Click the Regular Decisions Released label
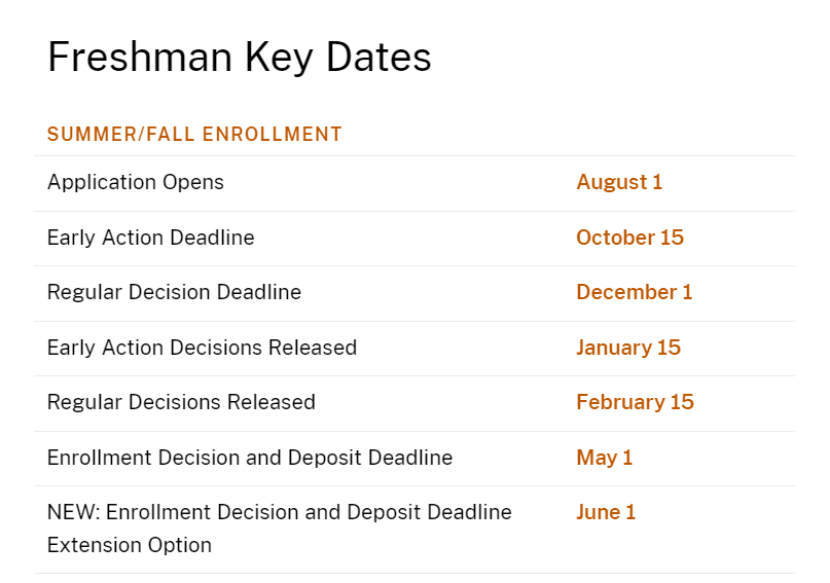The height and width of the screenshot is (583, 830). coord(180,402)
